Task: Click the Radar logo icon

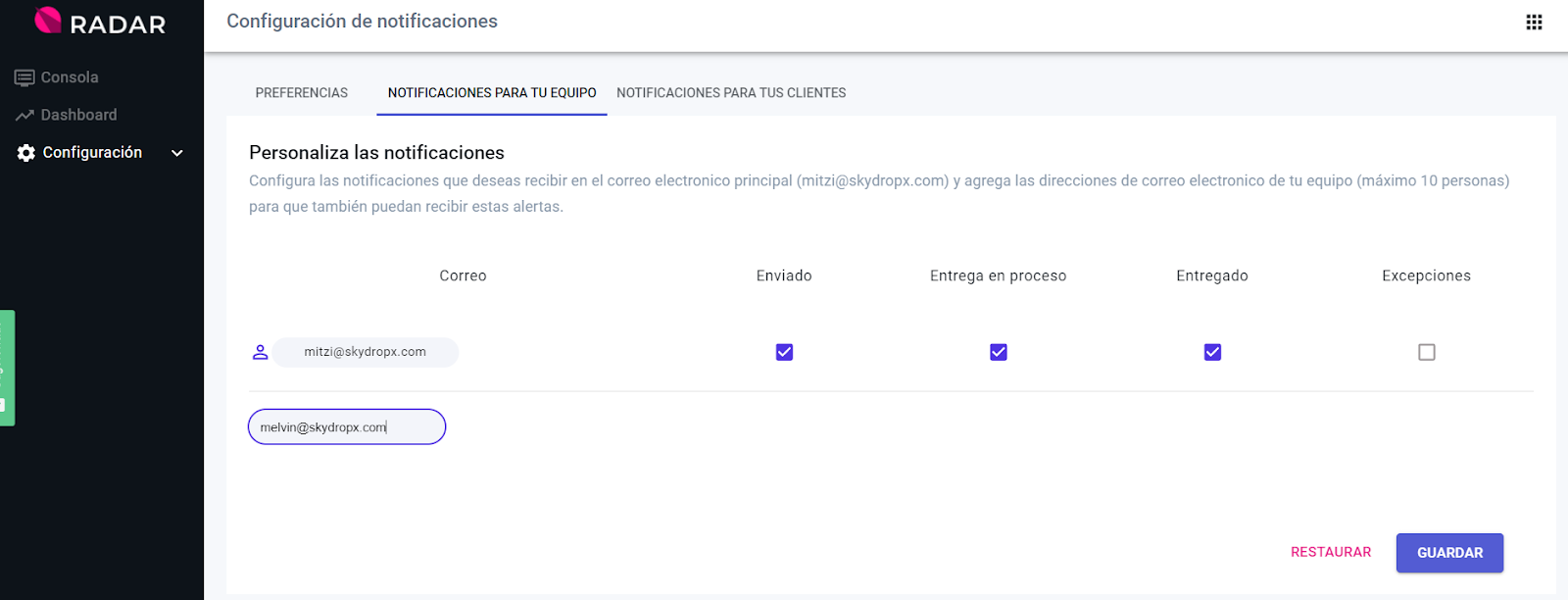Action: [x=48, y=21]
